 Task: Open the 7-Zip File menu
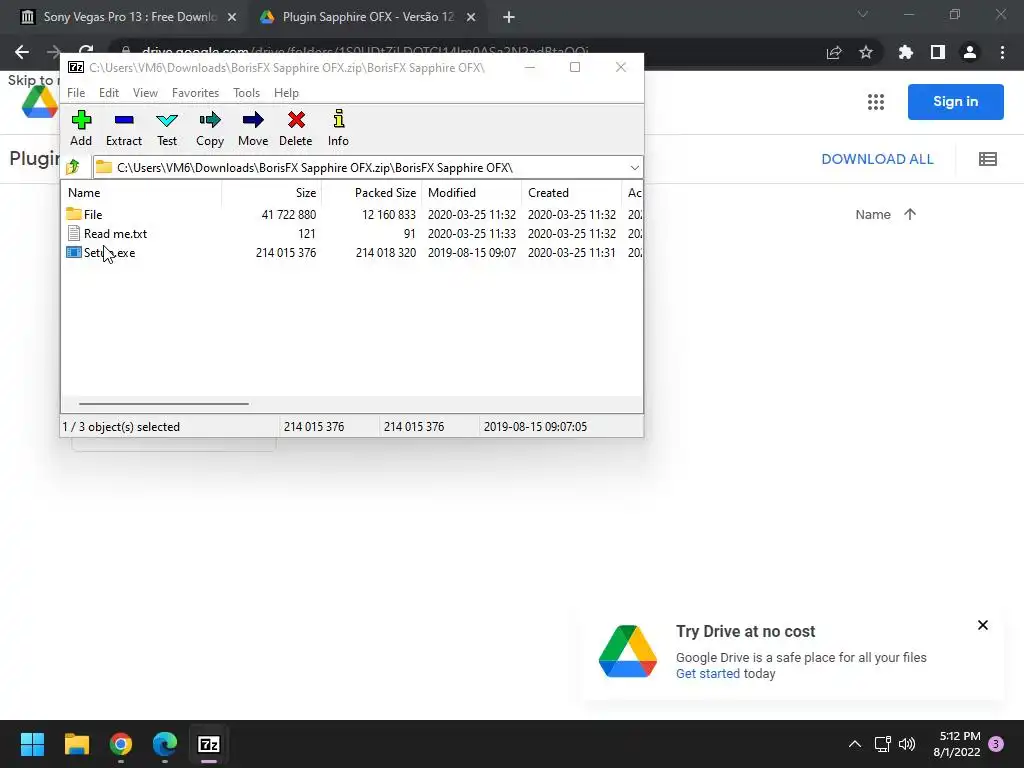coord(76,93)
